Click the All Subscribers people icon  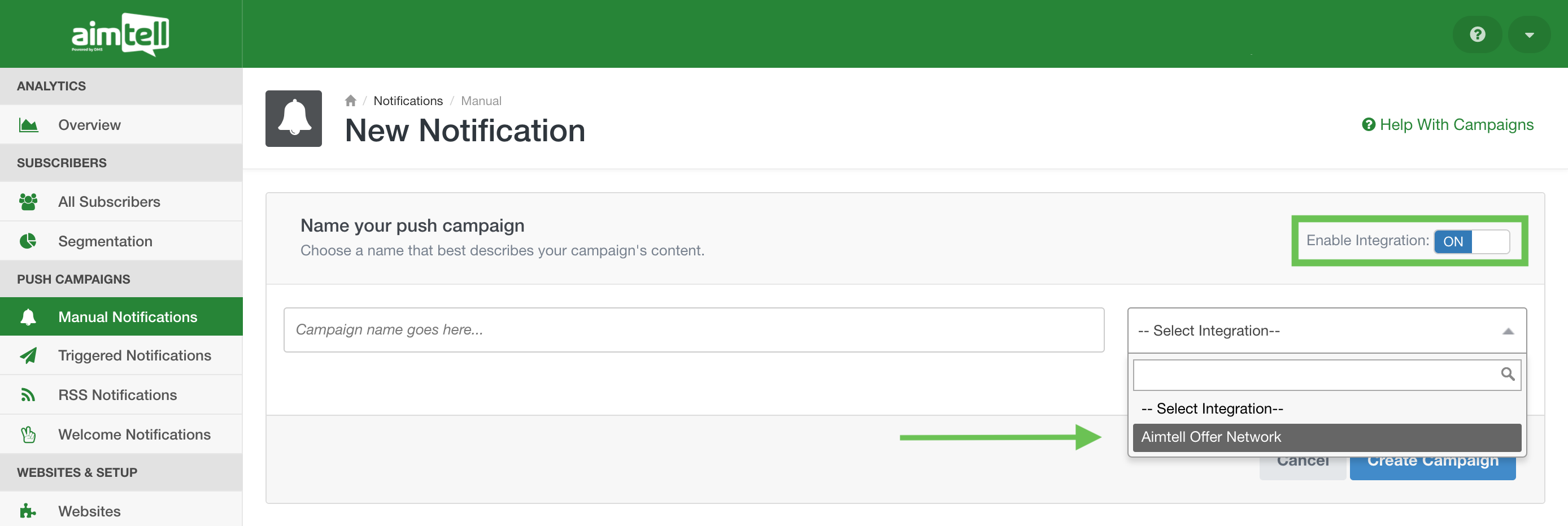click(28, 202)
